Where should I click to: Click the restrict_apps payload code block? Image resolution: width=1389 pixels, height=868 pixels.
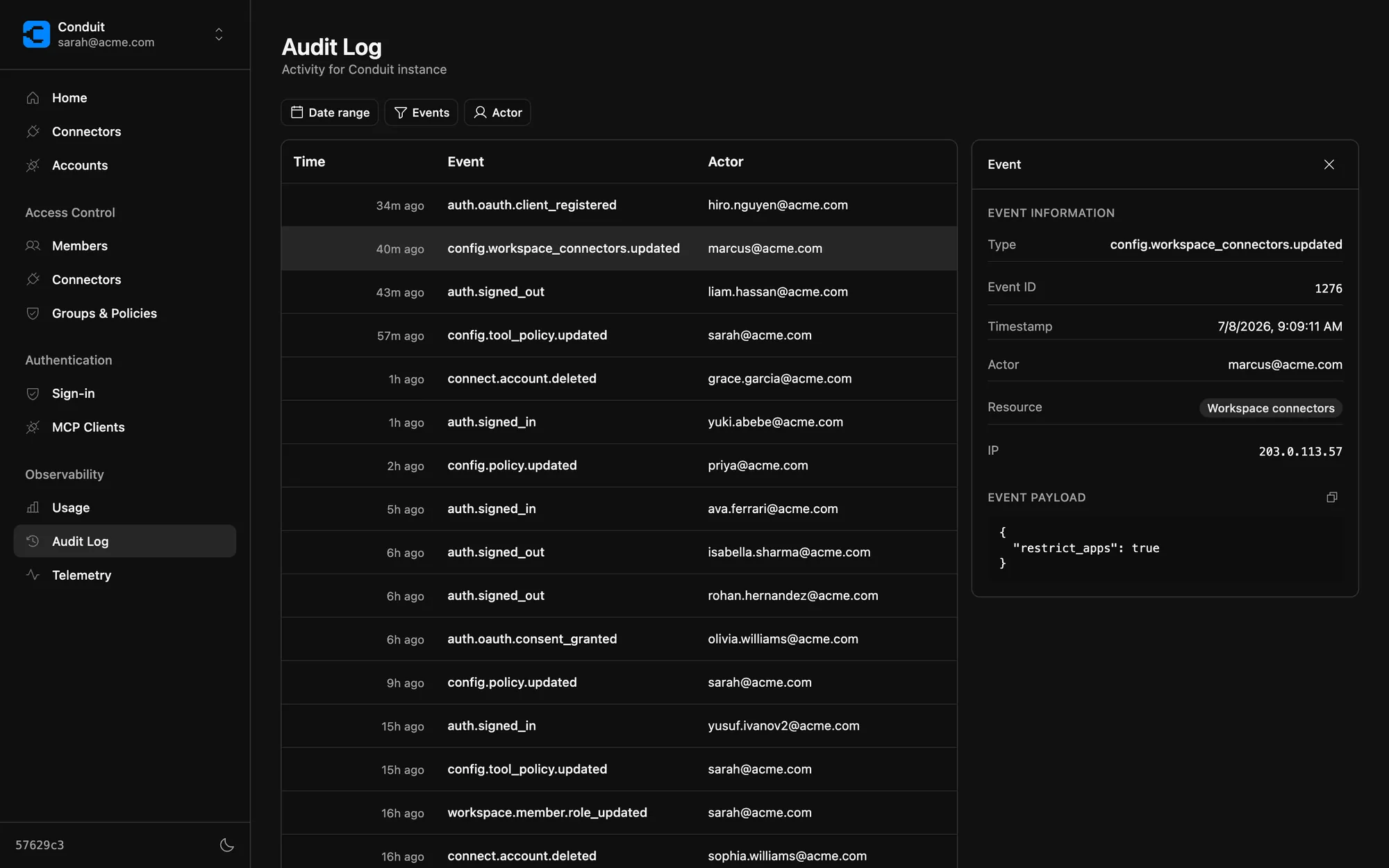coord(1165,548)
